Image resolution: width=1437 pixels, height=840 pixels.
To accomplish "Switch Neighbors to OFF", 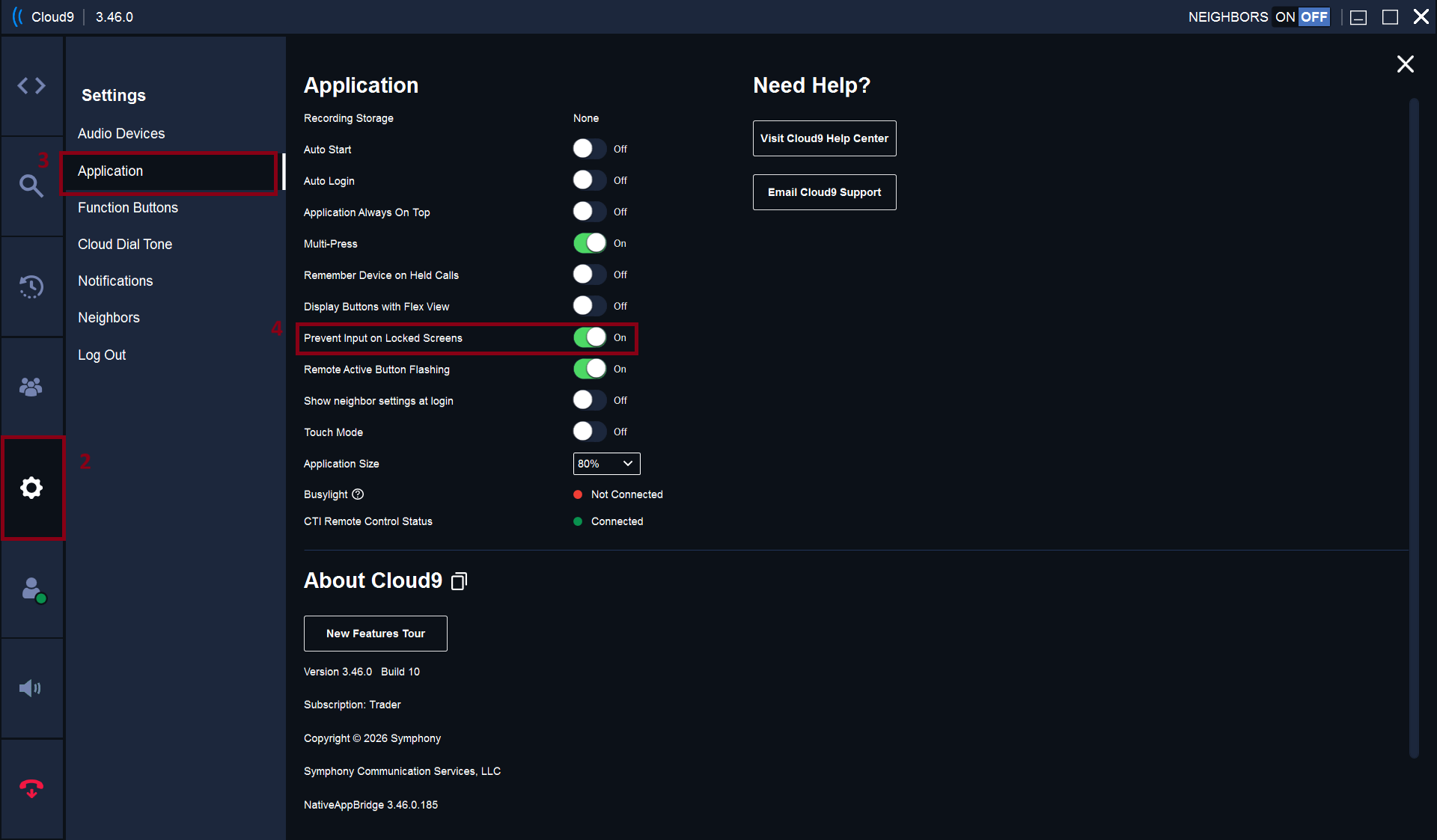I will click(x=1314, y=16).
